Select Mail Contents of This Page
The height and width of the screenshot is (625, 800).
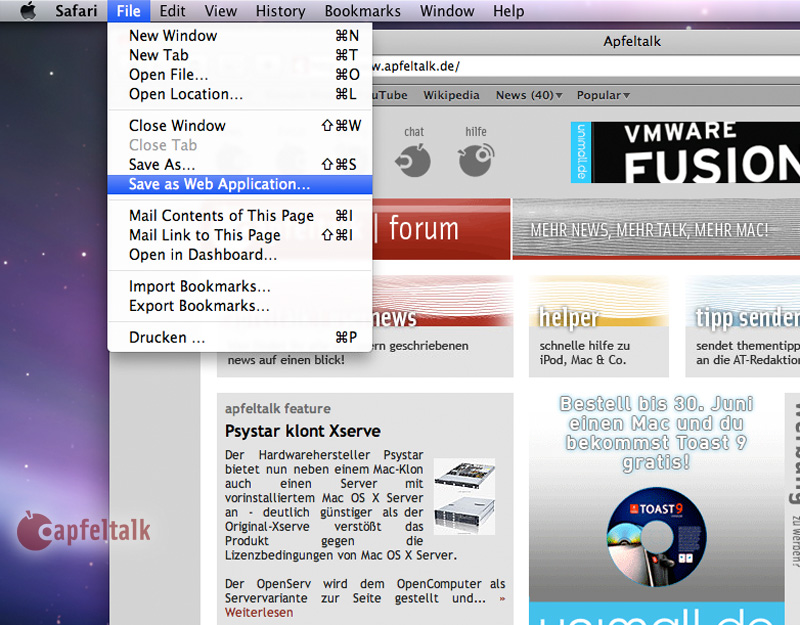(240, 216)
